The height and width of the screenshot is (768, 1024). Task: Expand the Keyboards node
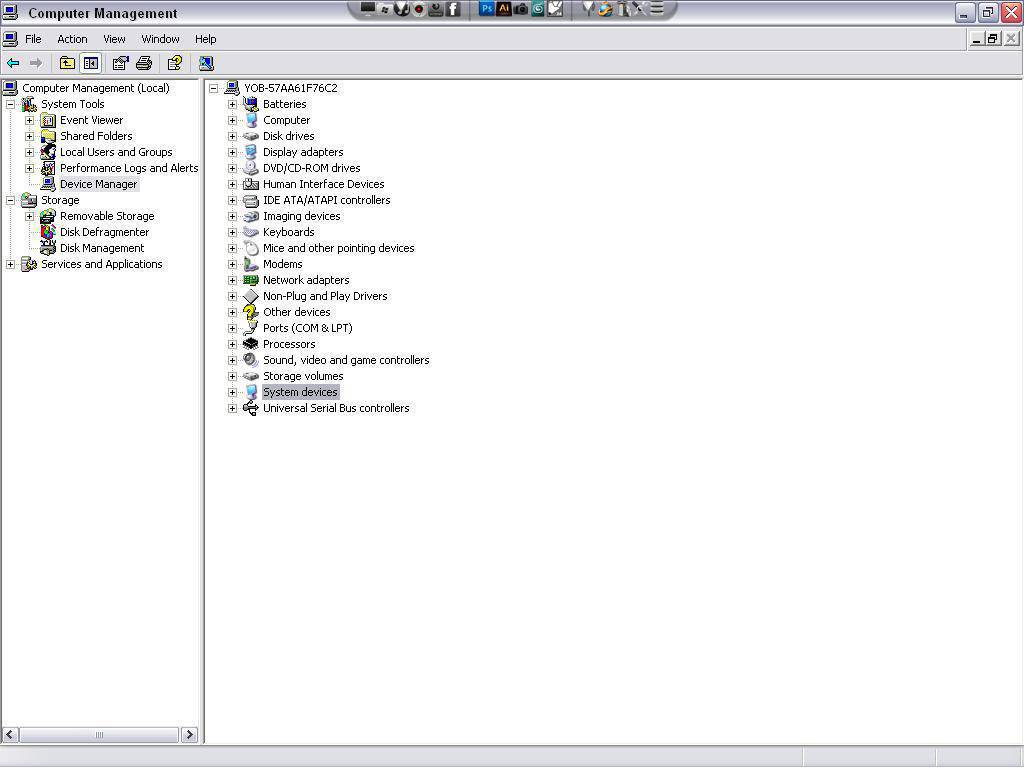click(232, 232)
